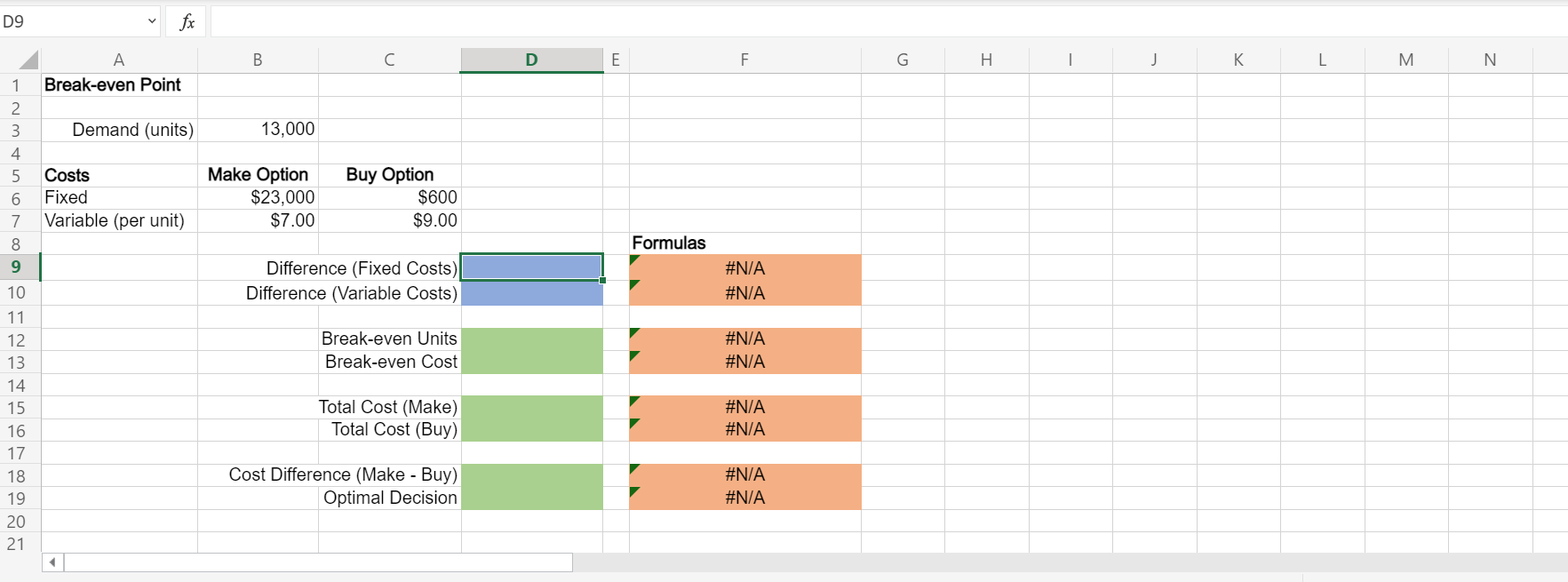This screenshot has height=582, width=1568.
Task: Select green cell beside Cost Difference
Action: click(531, 475)
